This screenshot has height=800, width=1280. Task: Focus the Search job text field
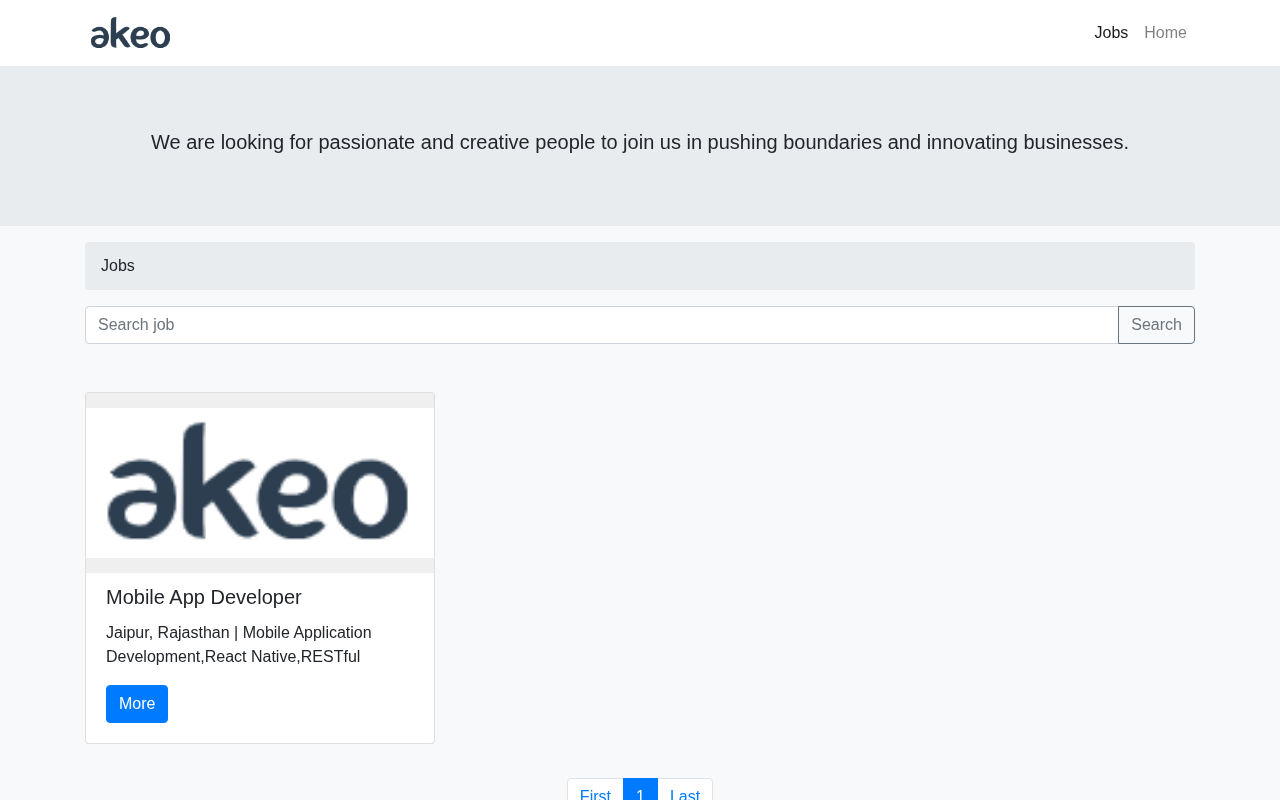click(602, 325)
